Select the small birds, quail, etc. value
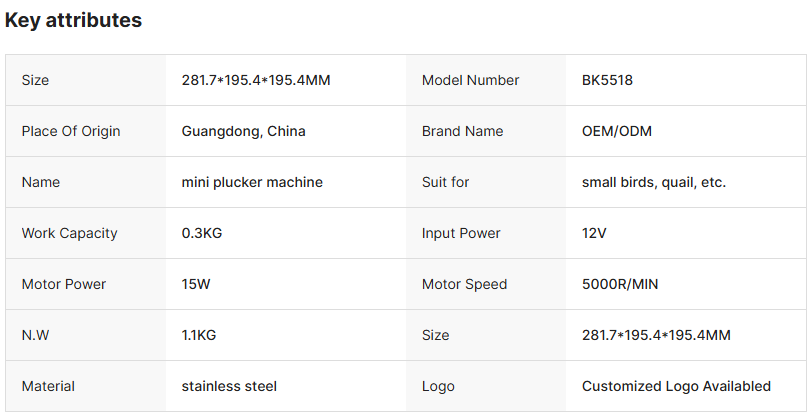The width and height of the screenshot is (811, 416). click(x=653, y=182)
